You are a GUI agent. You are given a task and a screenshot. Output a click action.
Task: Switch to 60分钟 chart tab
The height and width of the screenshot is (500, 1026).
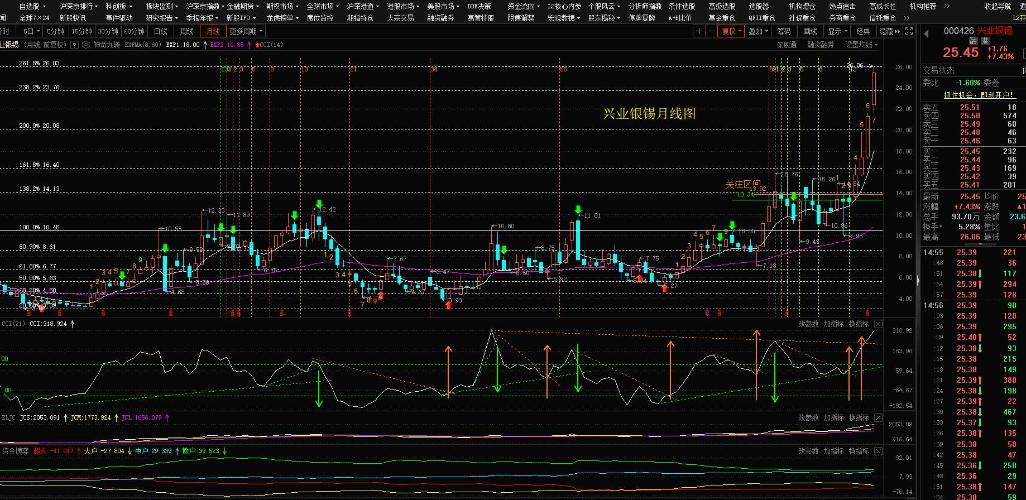133,31
